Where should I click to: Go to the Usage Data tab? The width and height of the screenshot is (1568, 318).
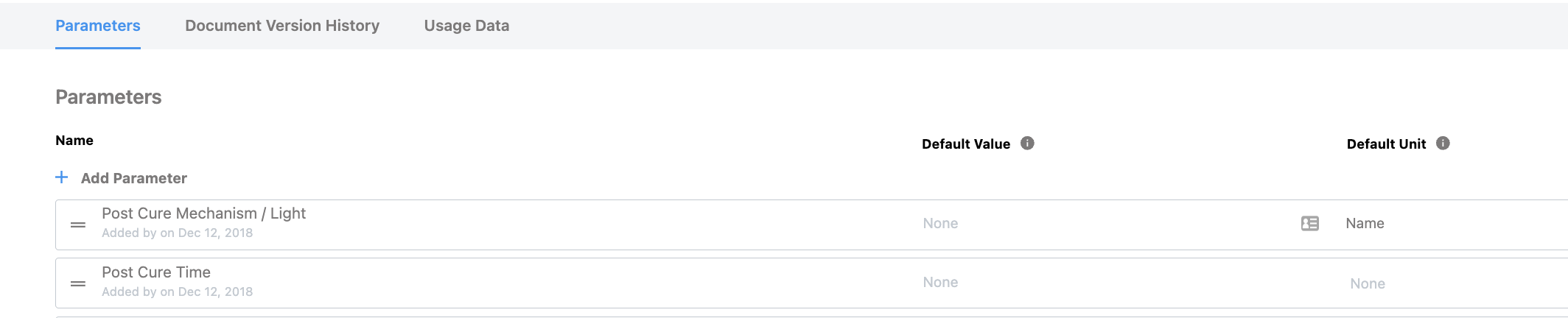click(x=466, y=26)
